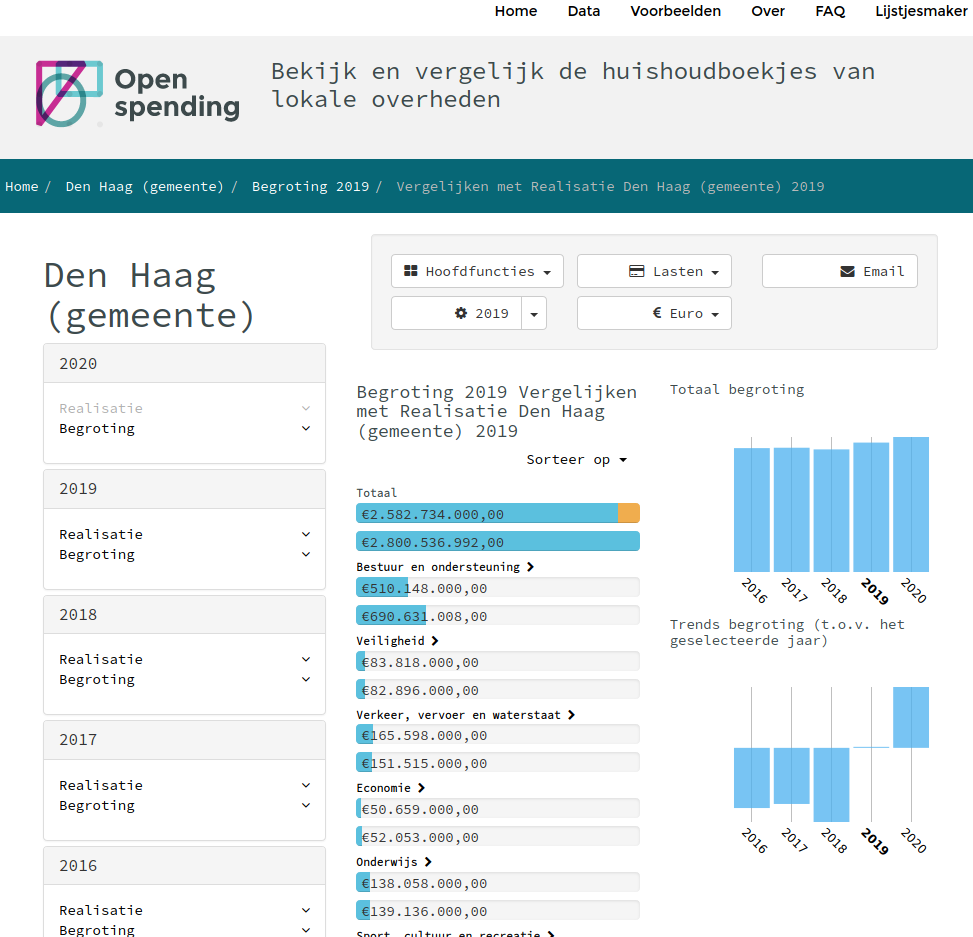This screenshot has width=973, height=937.
Task: Click 2020 bar in Trends begroting chart
Action: click(x=911, y=717)
